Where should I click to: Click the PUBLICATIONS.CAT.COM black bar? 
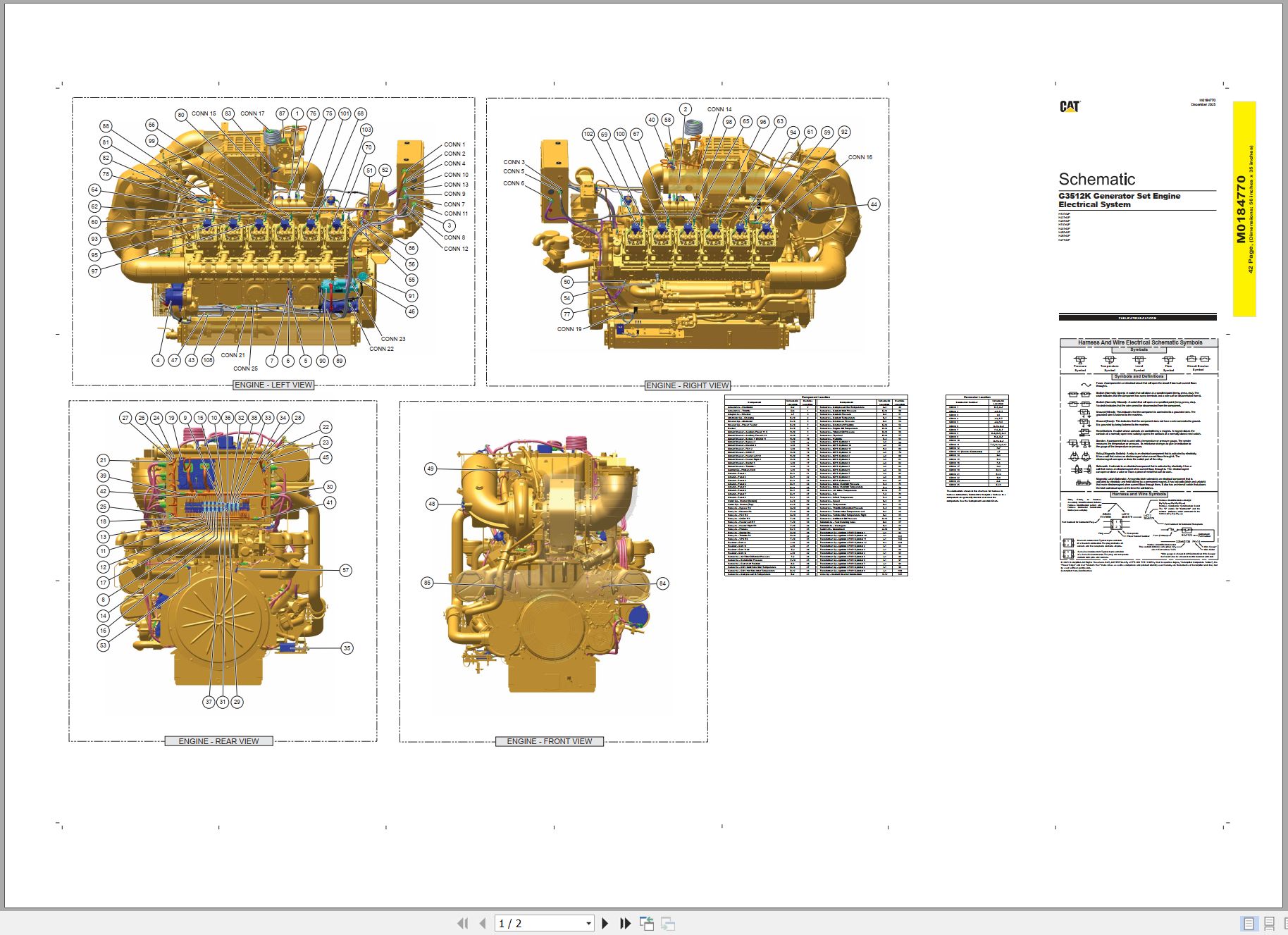tap(1137, 318)
